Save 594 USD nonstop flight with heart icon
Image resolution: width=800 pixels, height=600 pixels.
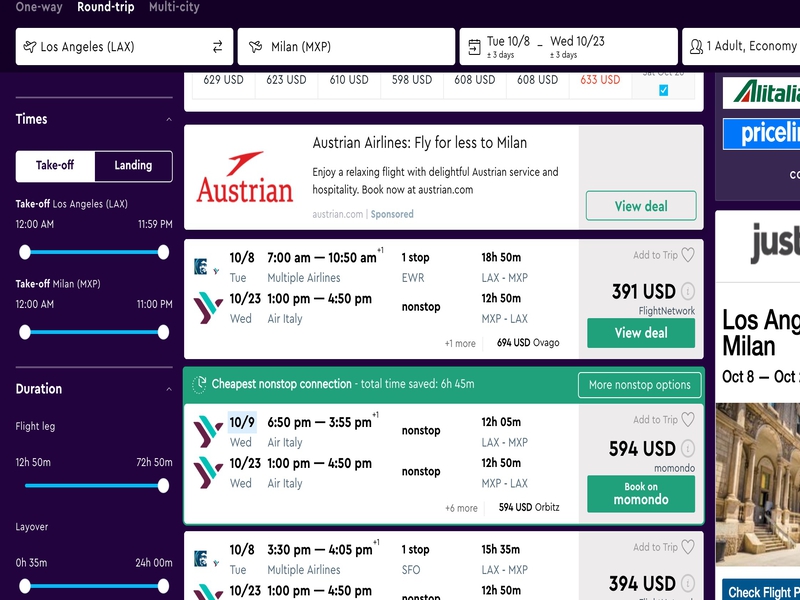(688, 419)
